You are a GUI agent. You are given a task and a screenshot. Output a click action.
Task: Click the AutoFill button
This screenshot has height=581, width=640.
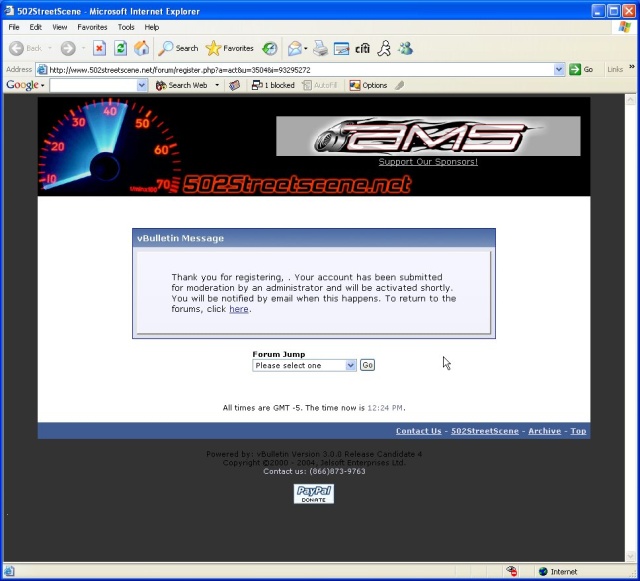tap(320, 85)
